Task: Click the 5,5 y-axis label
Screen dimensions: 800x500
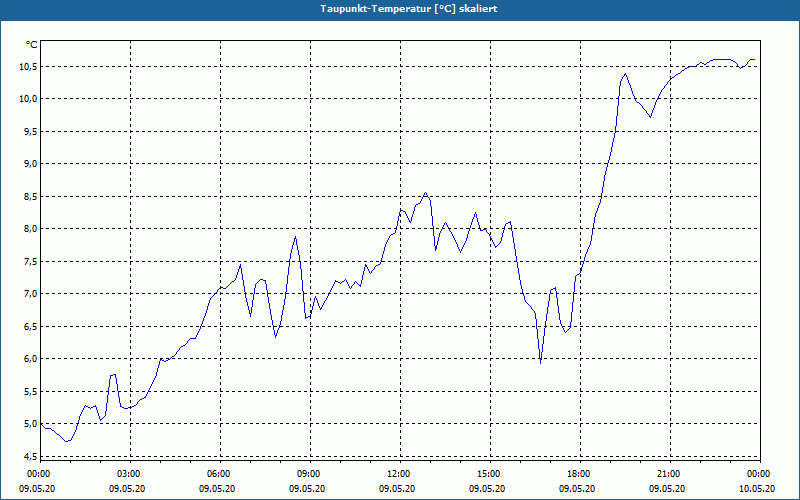Action: click(31, 391)
